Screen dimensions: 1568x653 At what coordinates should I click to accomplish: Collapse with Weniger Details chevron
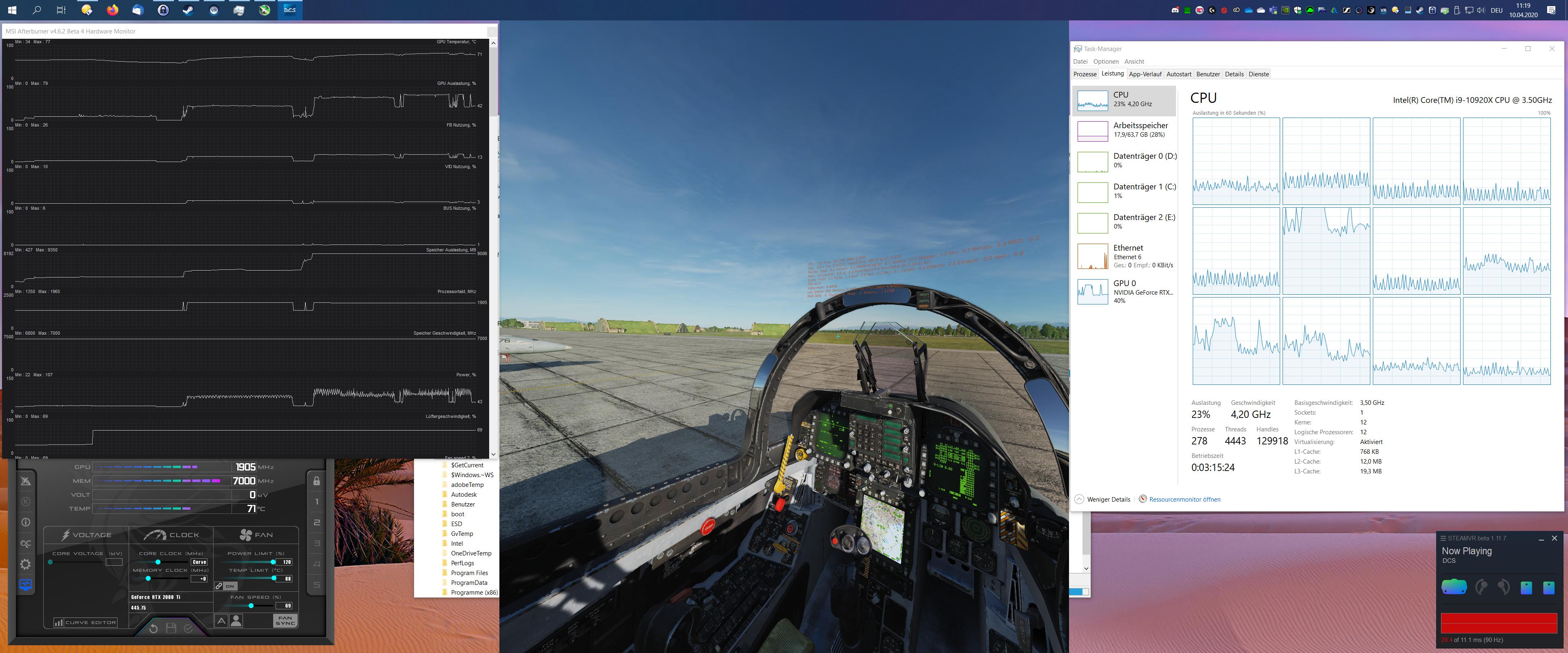pos(1079,499)
